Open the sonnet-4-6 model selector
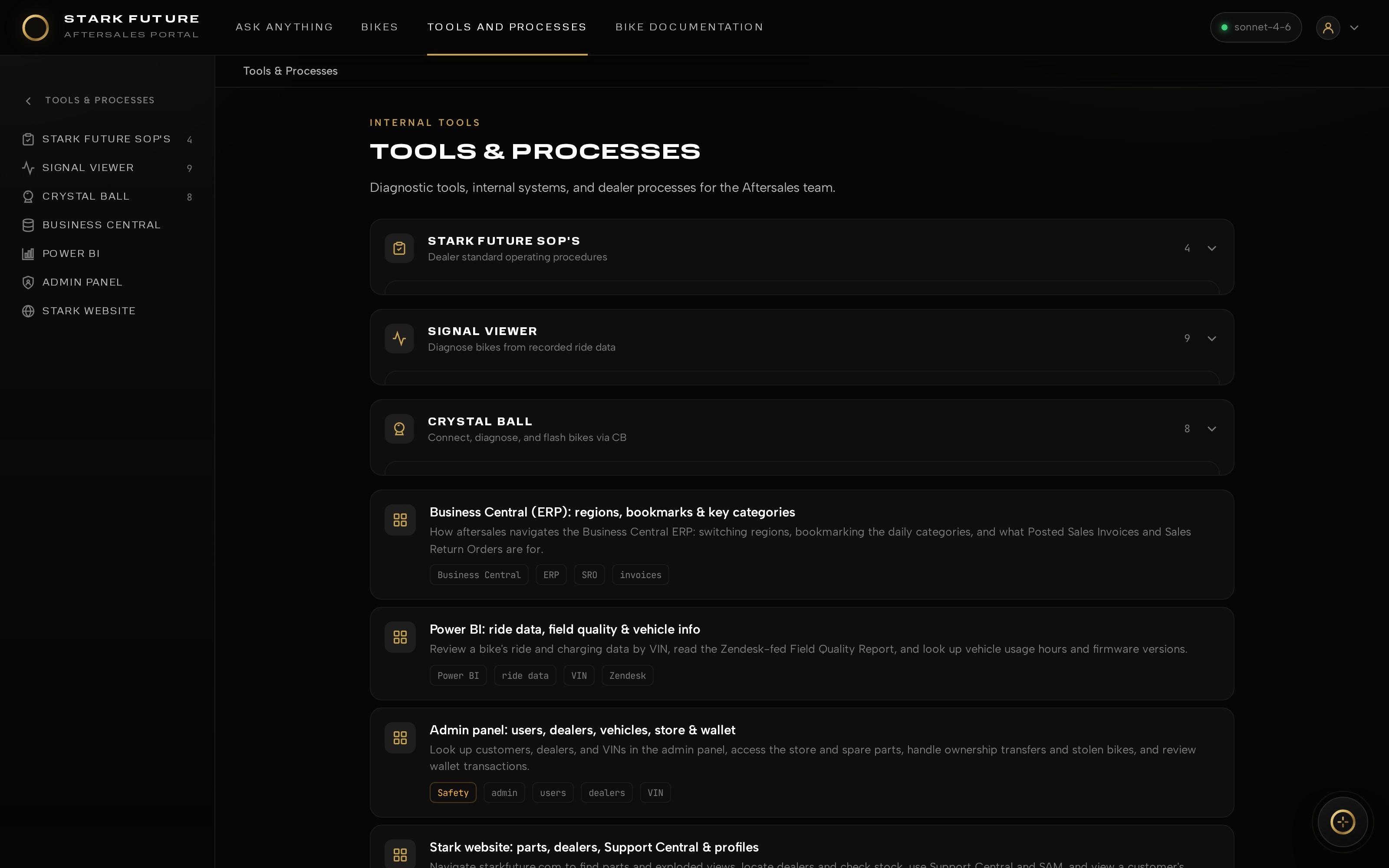 (x=1255, y=27)
